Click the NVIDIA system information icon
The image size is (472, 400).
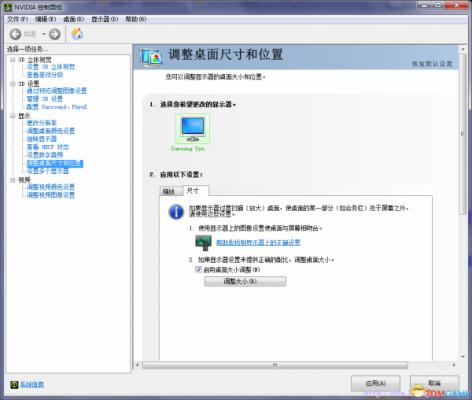14,385
